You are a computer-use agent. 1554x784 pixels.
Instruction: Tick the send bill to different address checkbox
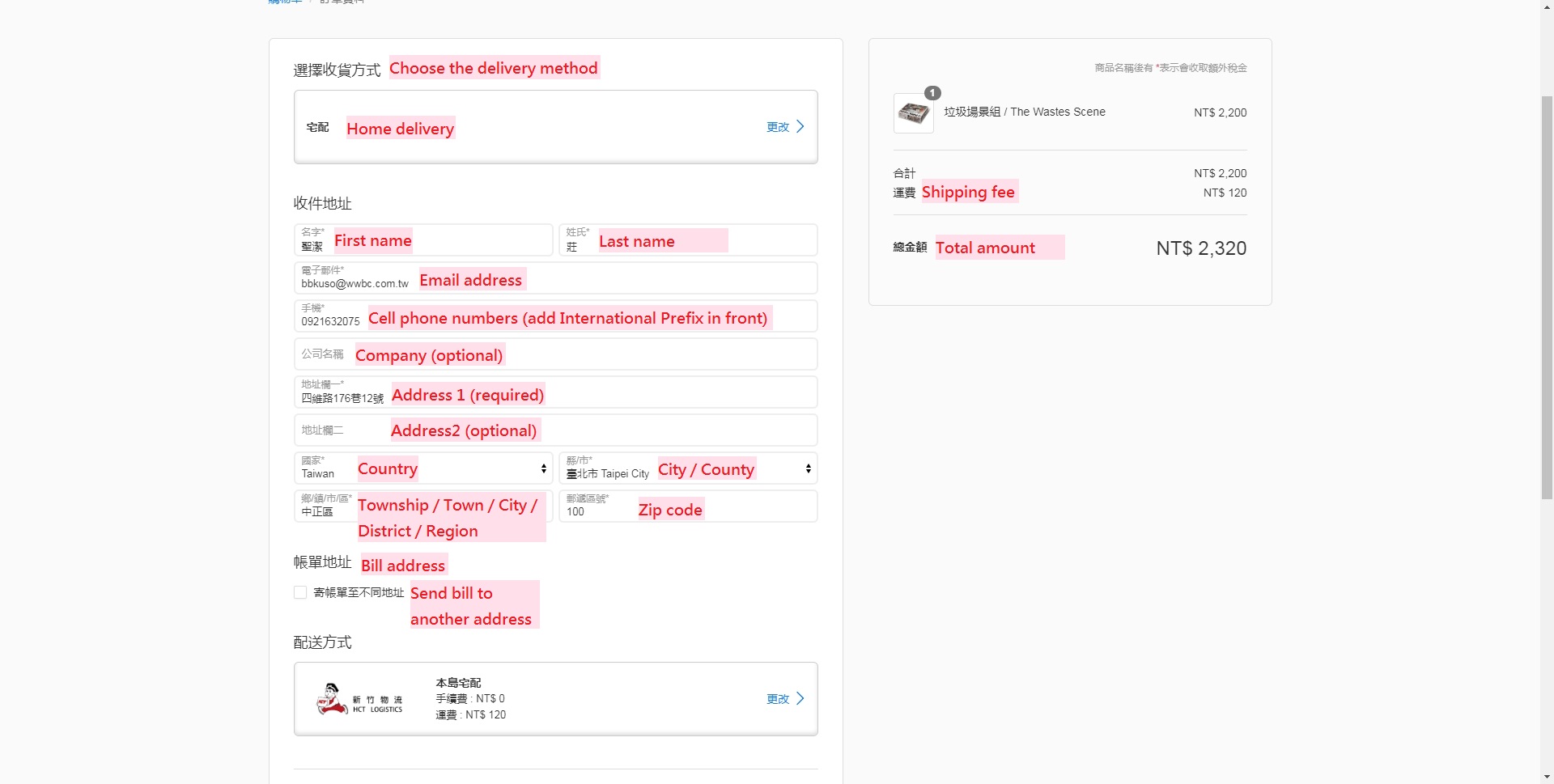coord(300,592)
